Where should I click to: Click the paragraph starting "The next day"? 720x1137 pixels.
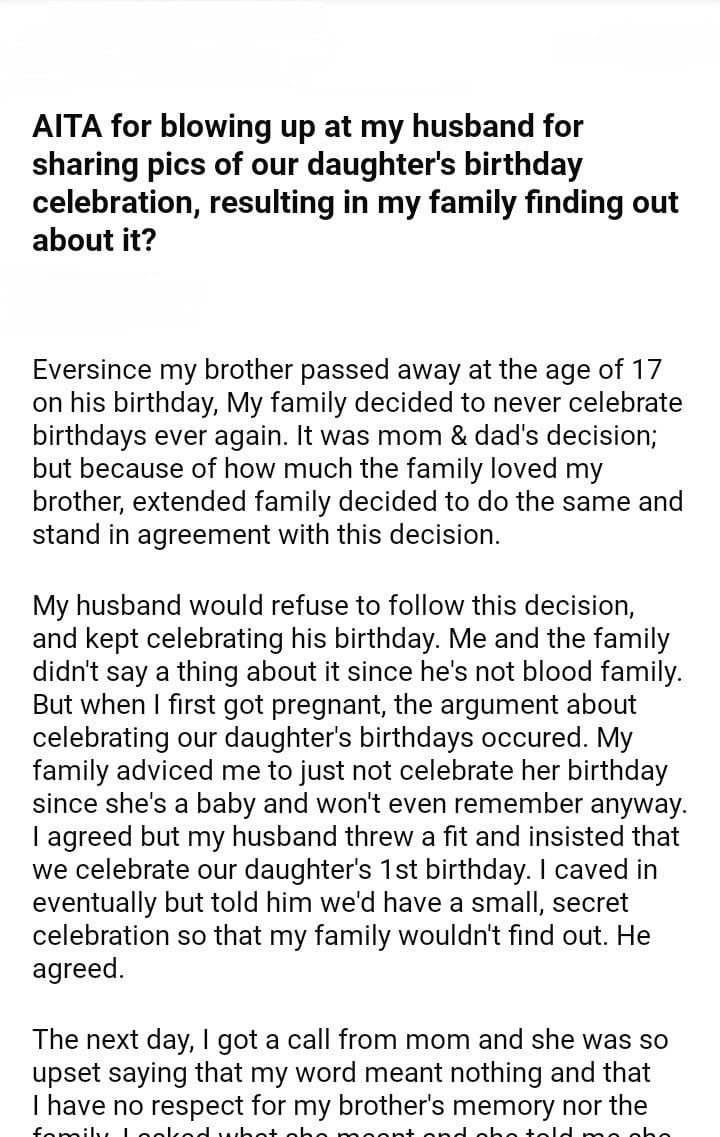(350, 1073)
